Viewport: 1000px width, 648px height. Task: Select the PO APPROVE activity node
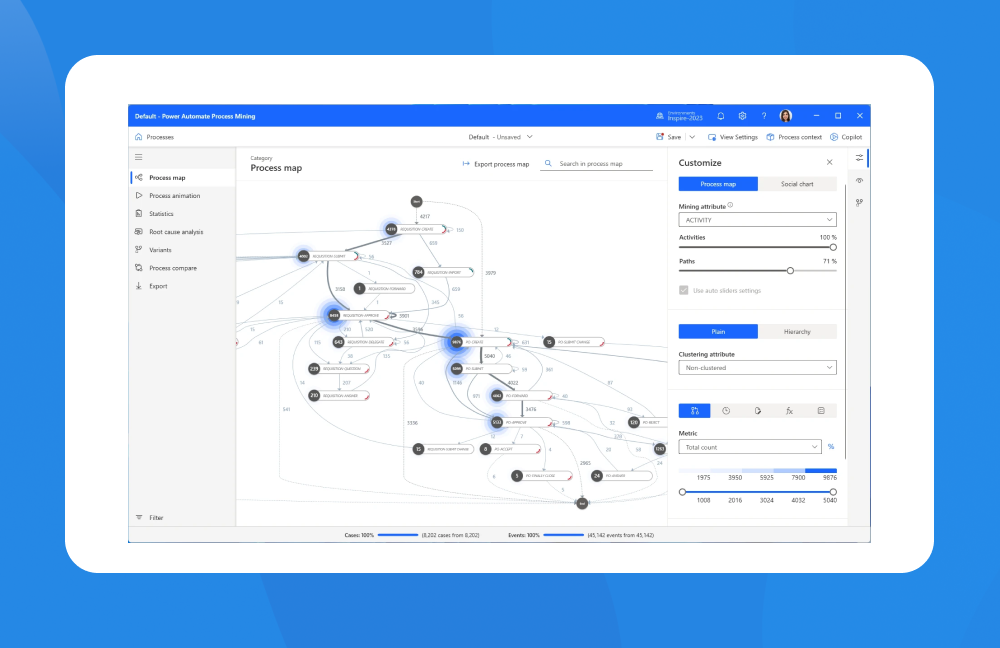click(522, 422)
